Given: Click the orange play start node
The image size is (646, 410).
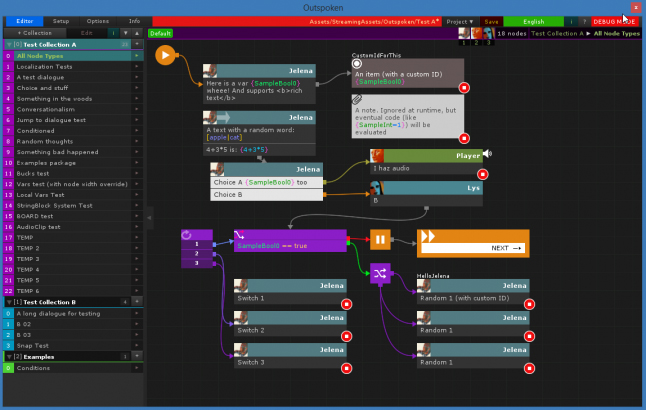Looking at the screenshot, I should coord(165,55).
